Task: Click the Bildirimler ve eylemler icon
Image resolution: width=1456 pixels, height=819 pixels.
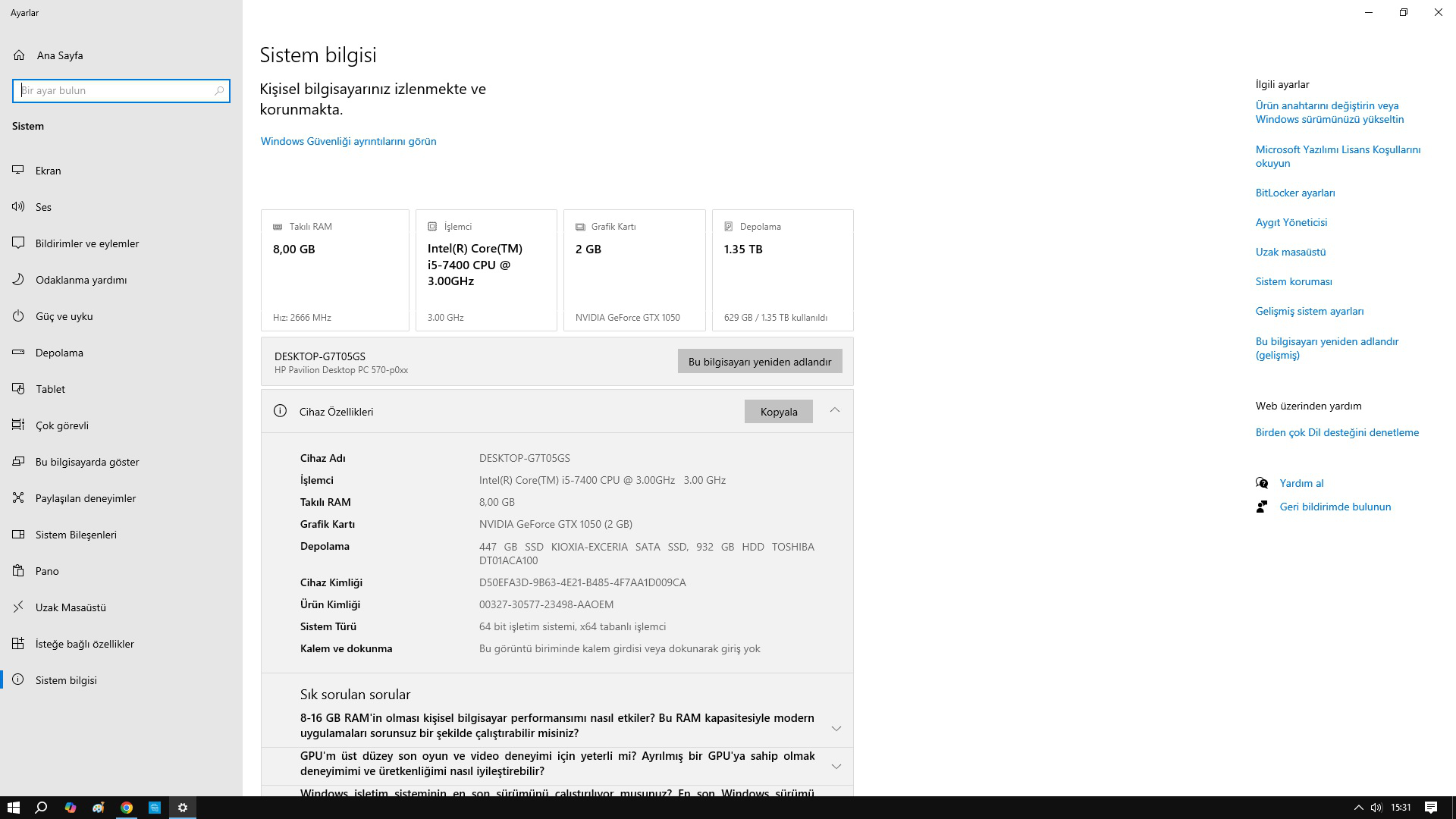Action: (x=18, y=243)
